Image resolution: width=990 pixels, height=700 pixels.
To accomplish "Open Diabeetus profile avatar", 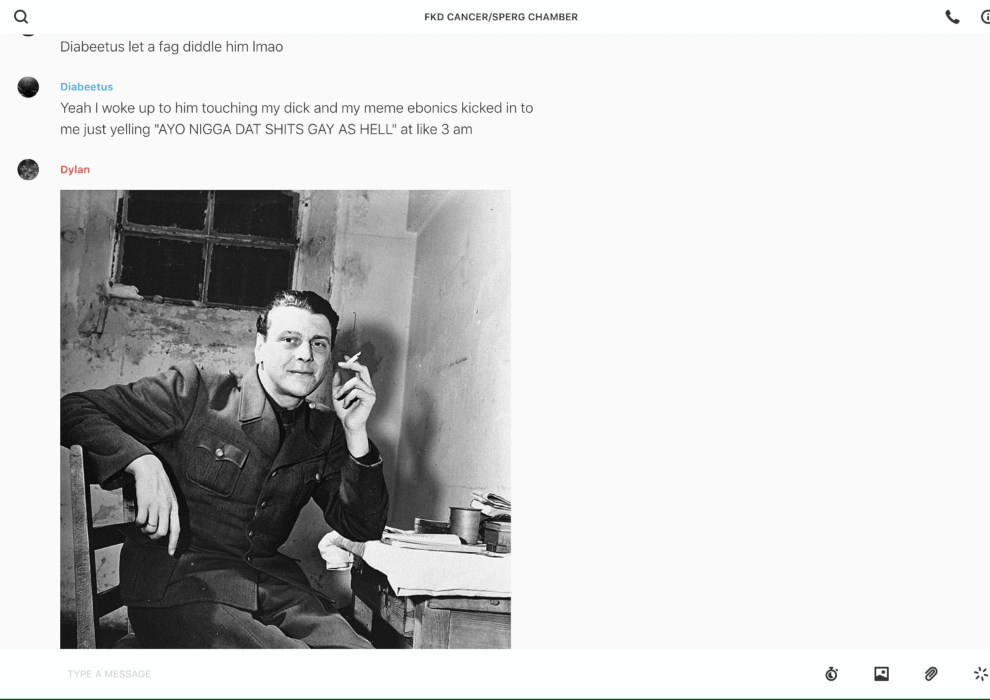I will [28, 87].
